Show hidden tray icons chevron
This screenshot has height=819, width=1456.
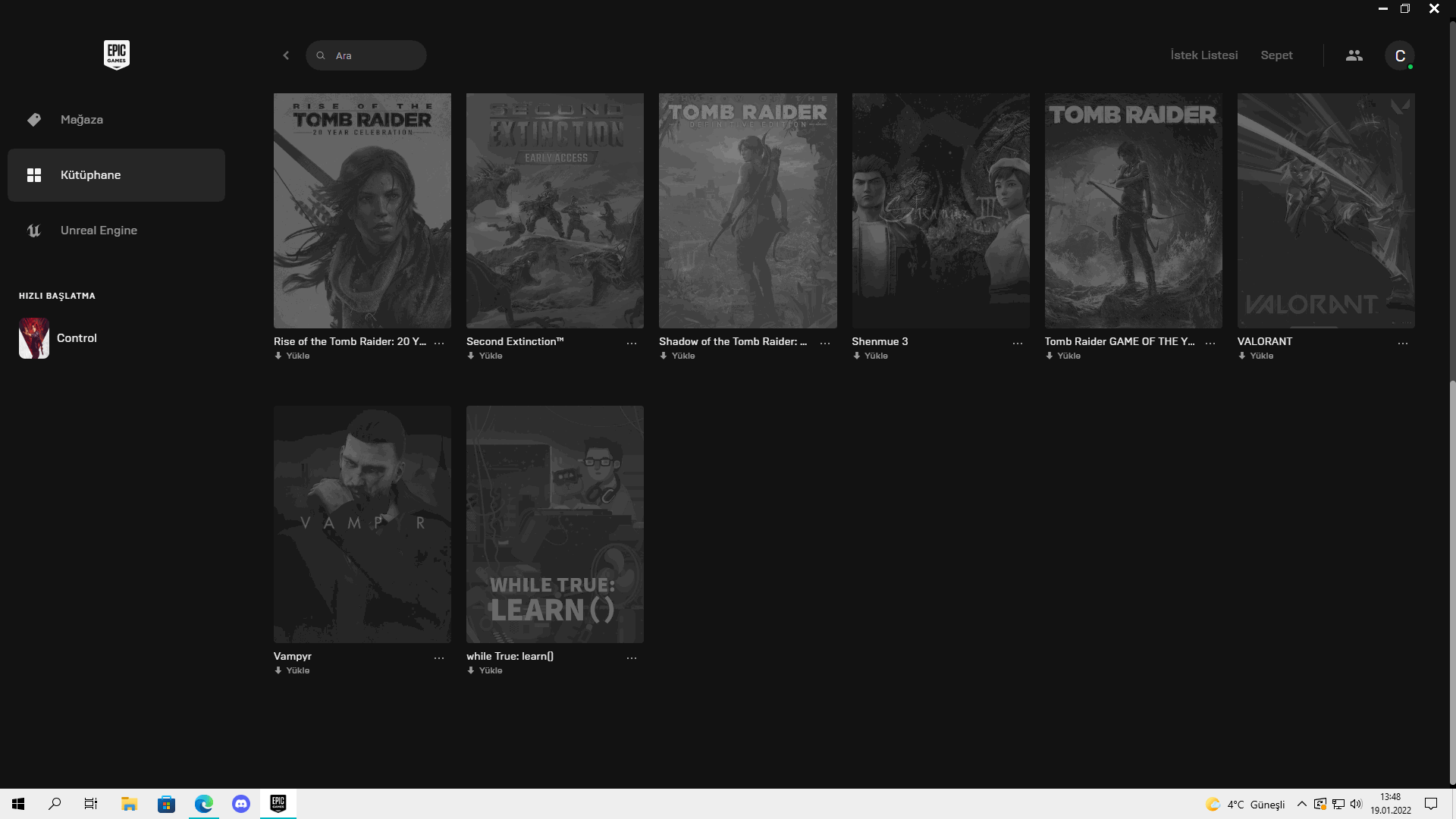(x=1302, y=804)
